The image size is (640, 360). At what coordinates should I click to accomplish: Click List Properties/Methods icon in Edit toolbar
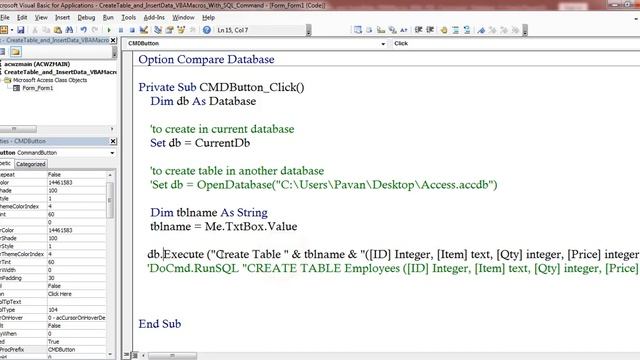coord(358,30)
